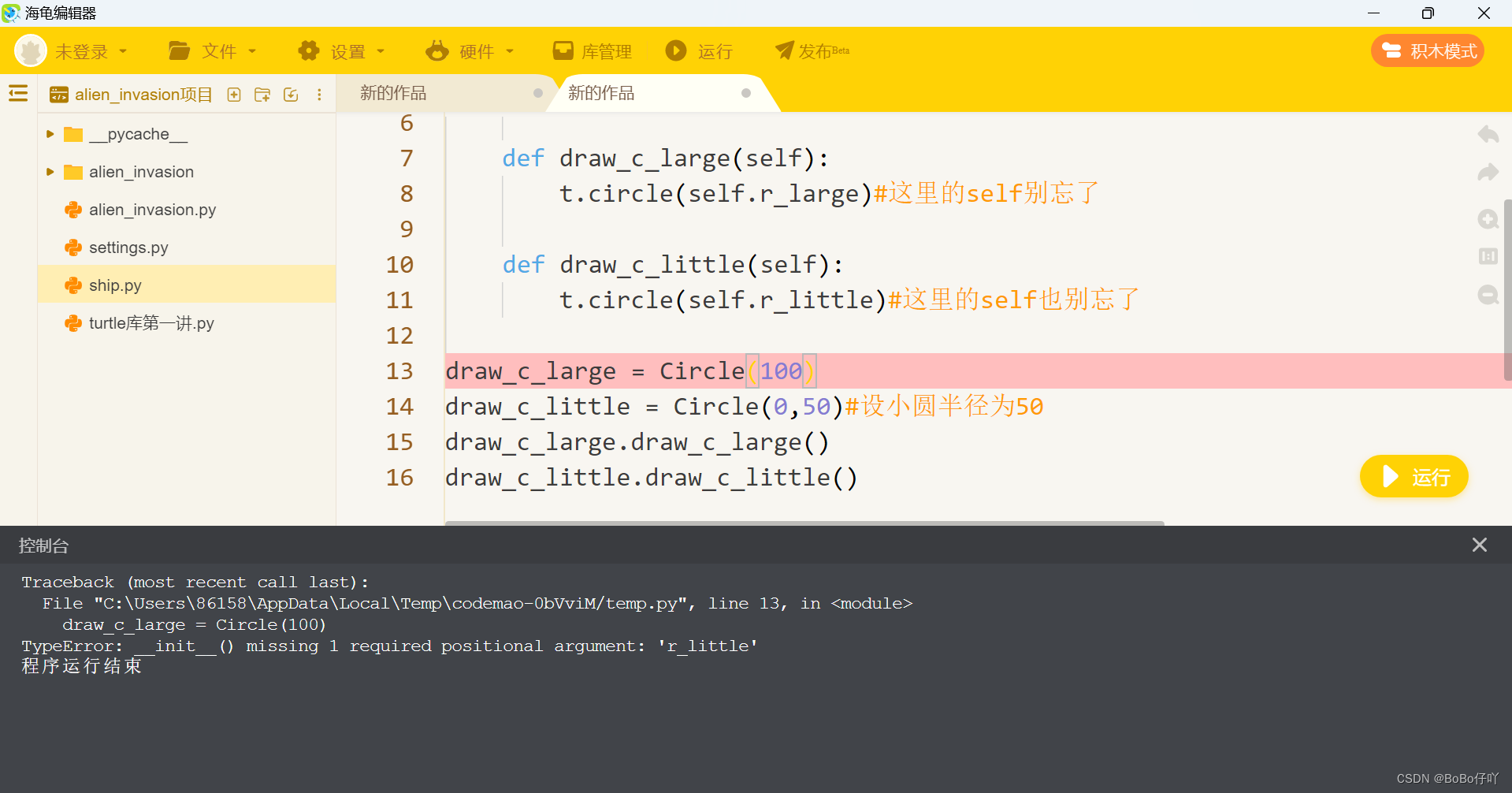Click the __pycache__ folder icon
The width and height of the screenshot is (1512, 793).
click(x=73, y=134)
